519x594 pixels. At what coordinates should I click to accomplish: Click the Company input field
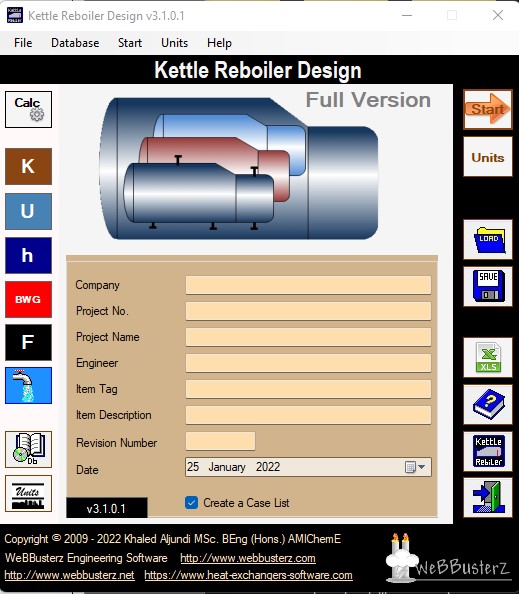click(308, 285)
